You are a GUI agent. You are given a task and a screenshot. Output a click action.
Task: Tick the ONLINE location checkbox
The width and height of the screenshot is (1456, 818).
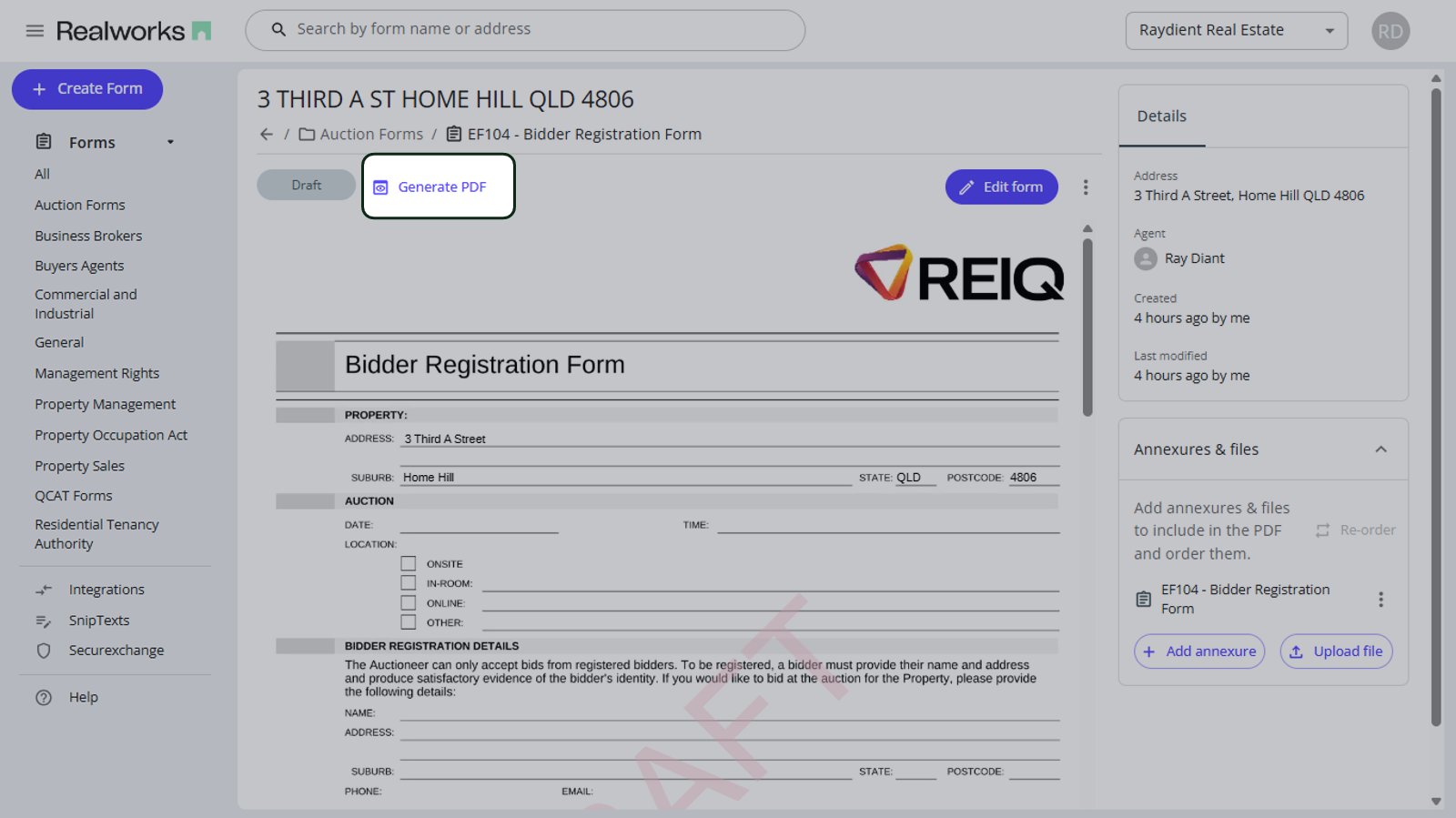click(x=409, y=603)
